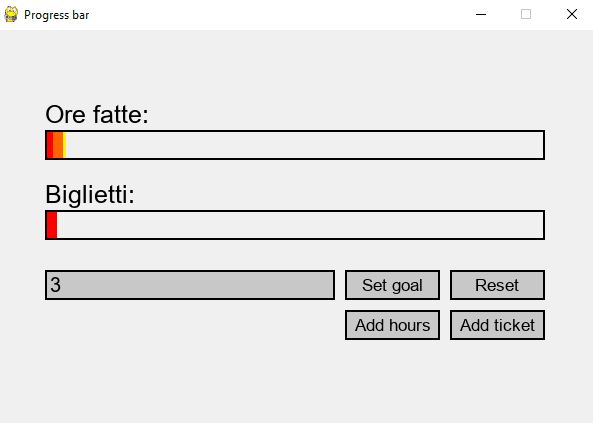The height and width of the screenshot is (423, 593).
Task: Click the Progress bar window title text
Action: coord(56,15)
